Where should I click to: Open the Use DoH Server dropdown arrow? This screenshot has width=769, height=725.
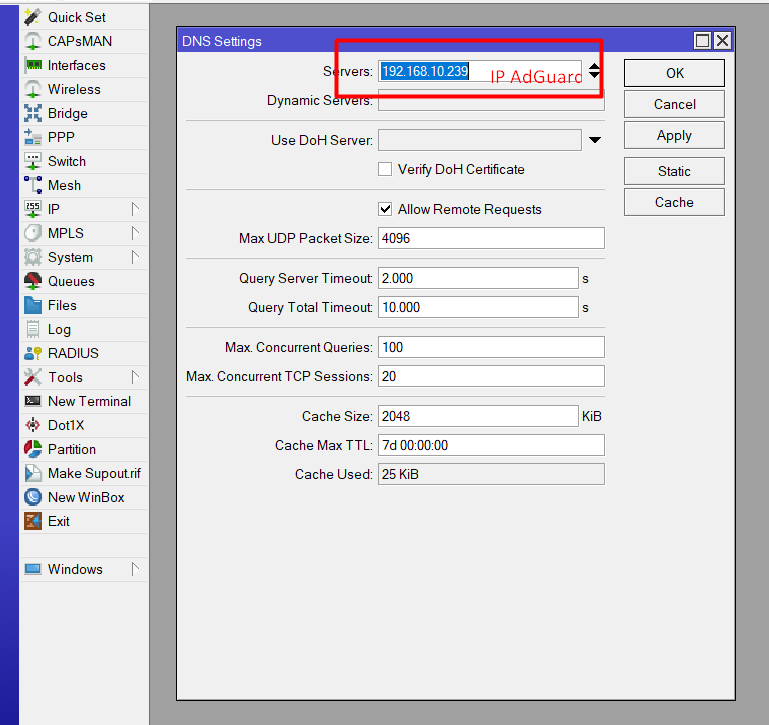[x=594, y=140]
